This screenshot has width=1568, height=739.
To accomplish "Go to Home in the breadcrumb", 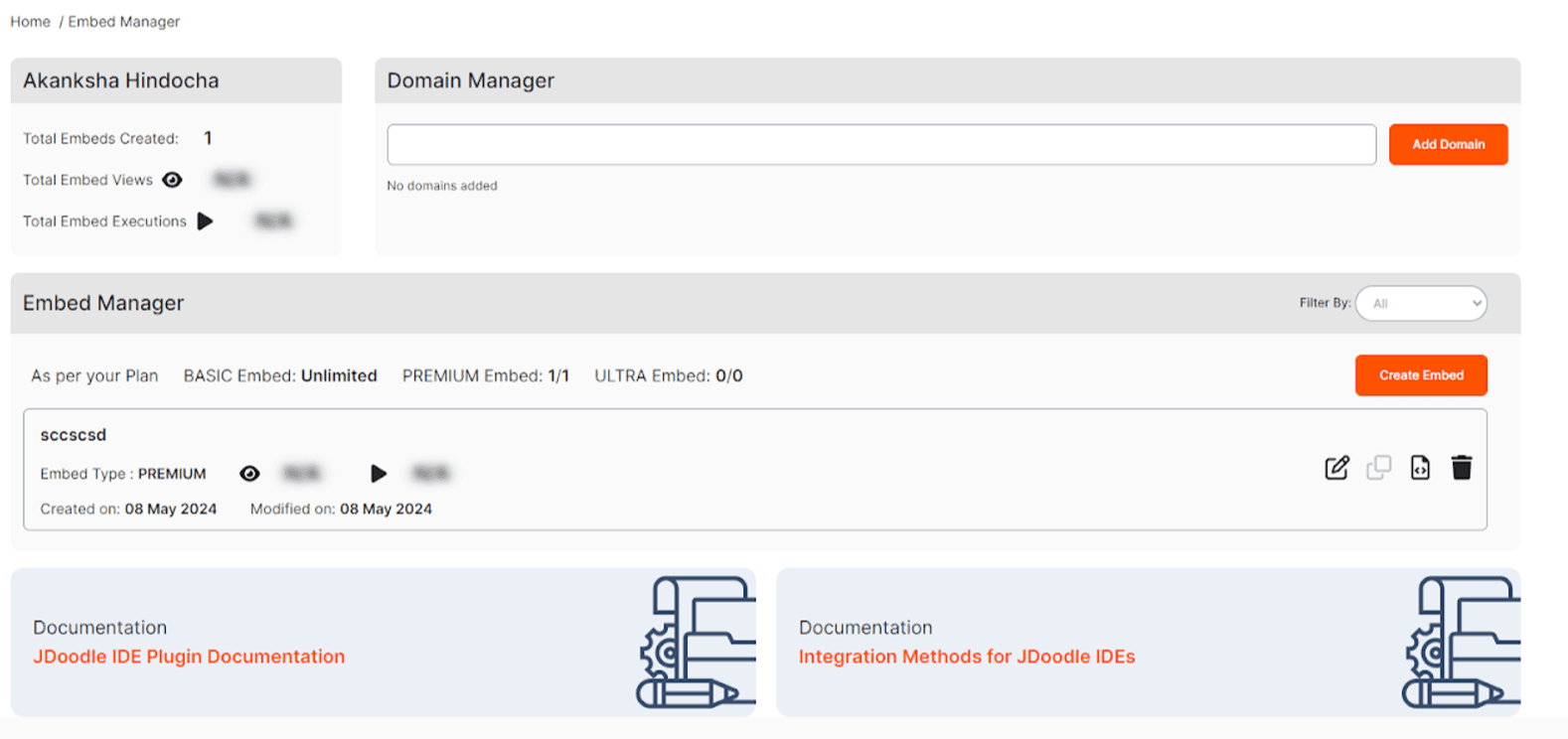I will pyautogui.click(x=30, y=22).
